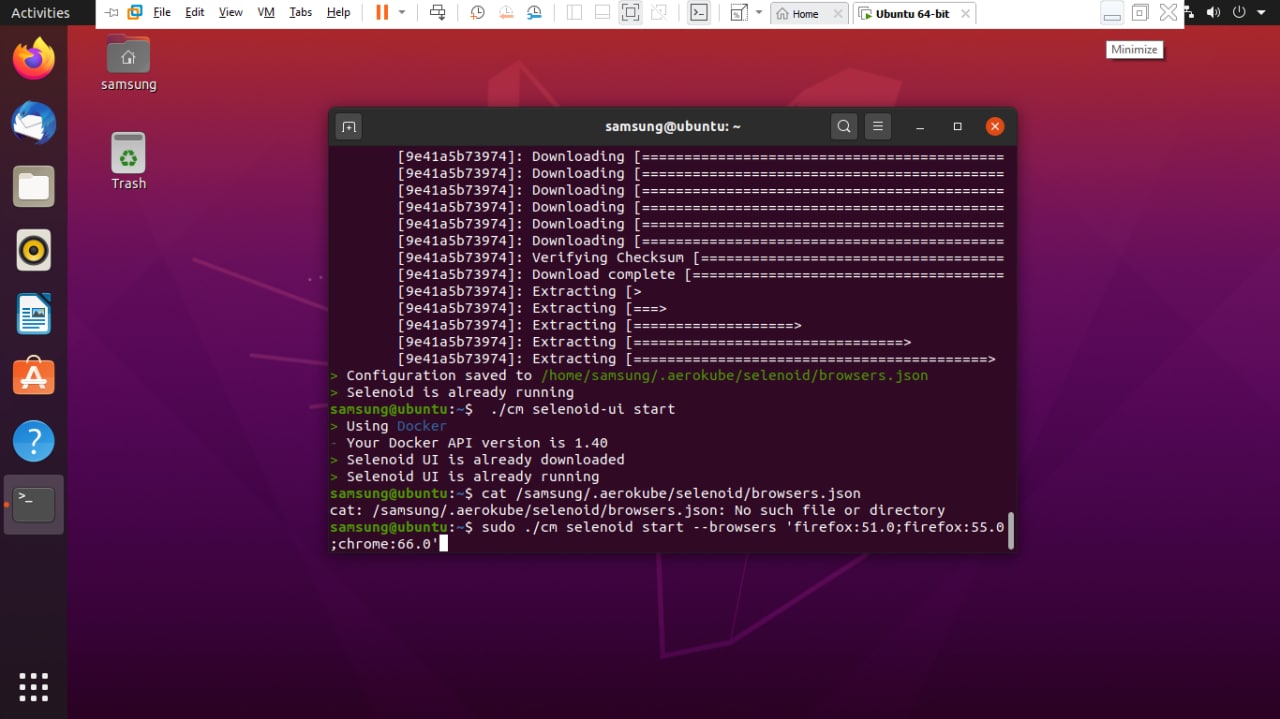Pause the virtual machine
Screen dimensions: 1280x719
coord(382,13)
